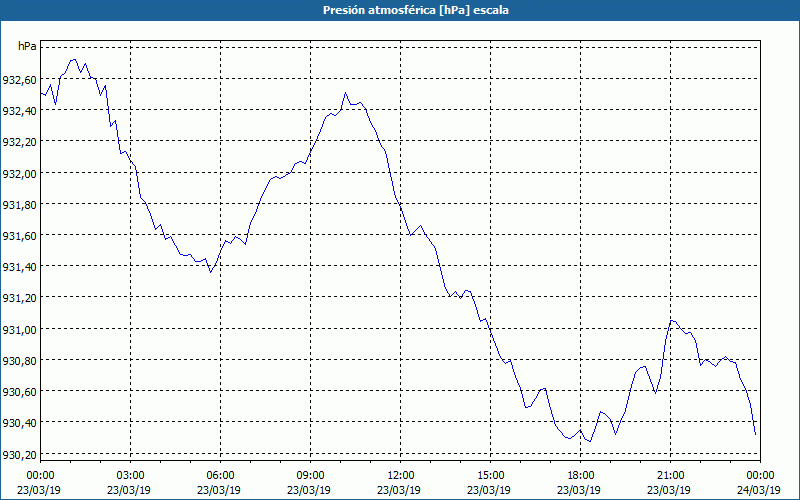Click the pressure curve peak near 01:00
This screenshot has height=500, width=800.
pyautogui.click(x=73, y=60)
